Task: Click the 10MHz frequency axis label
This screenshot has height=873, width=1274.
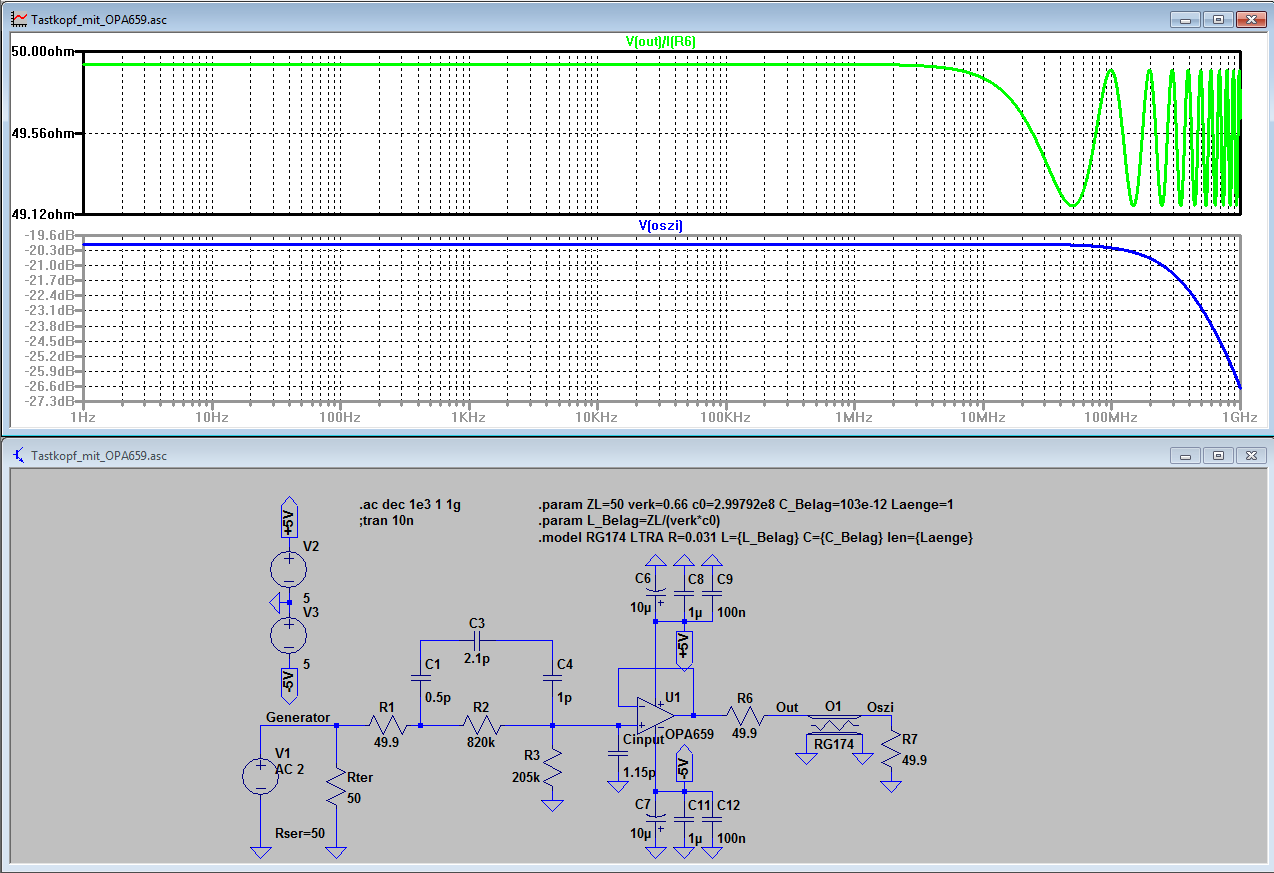Action: [x=981, y=416]
